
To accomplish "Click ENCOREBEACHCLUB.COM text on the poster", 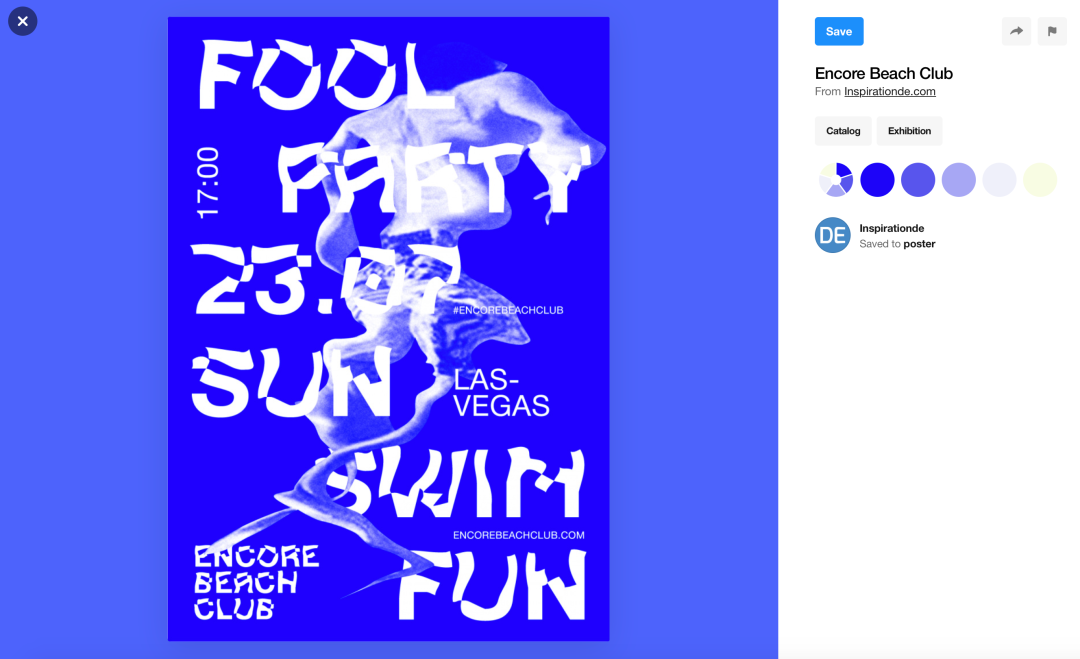I will pyautogui.click(x=519, y=535).
